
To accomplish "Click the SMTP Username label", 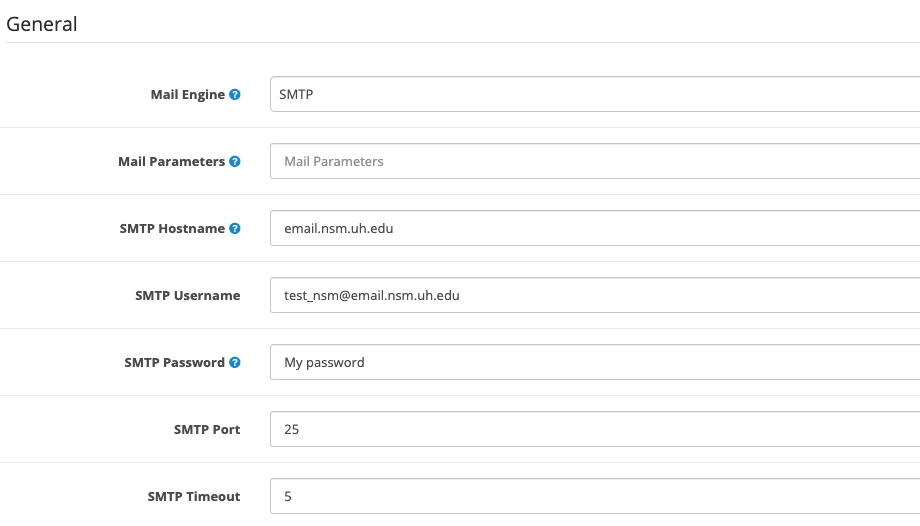I will (188, 295).
